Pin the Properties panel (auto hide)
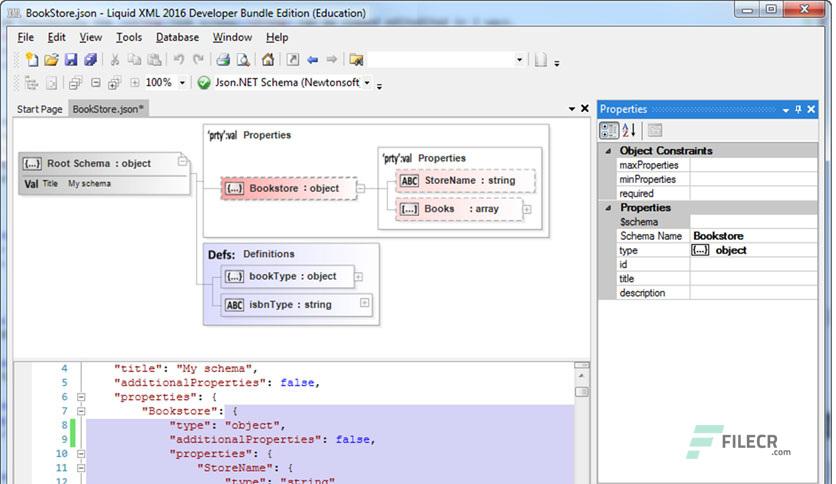 [798, 109]
